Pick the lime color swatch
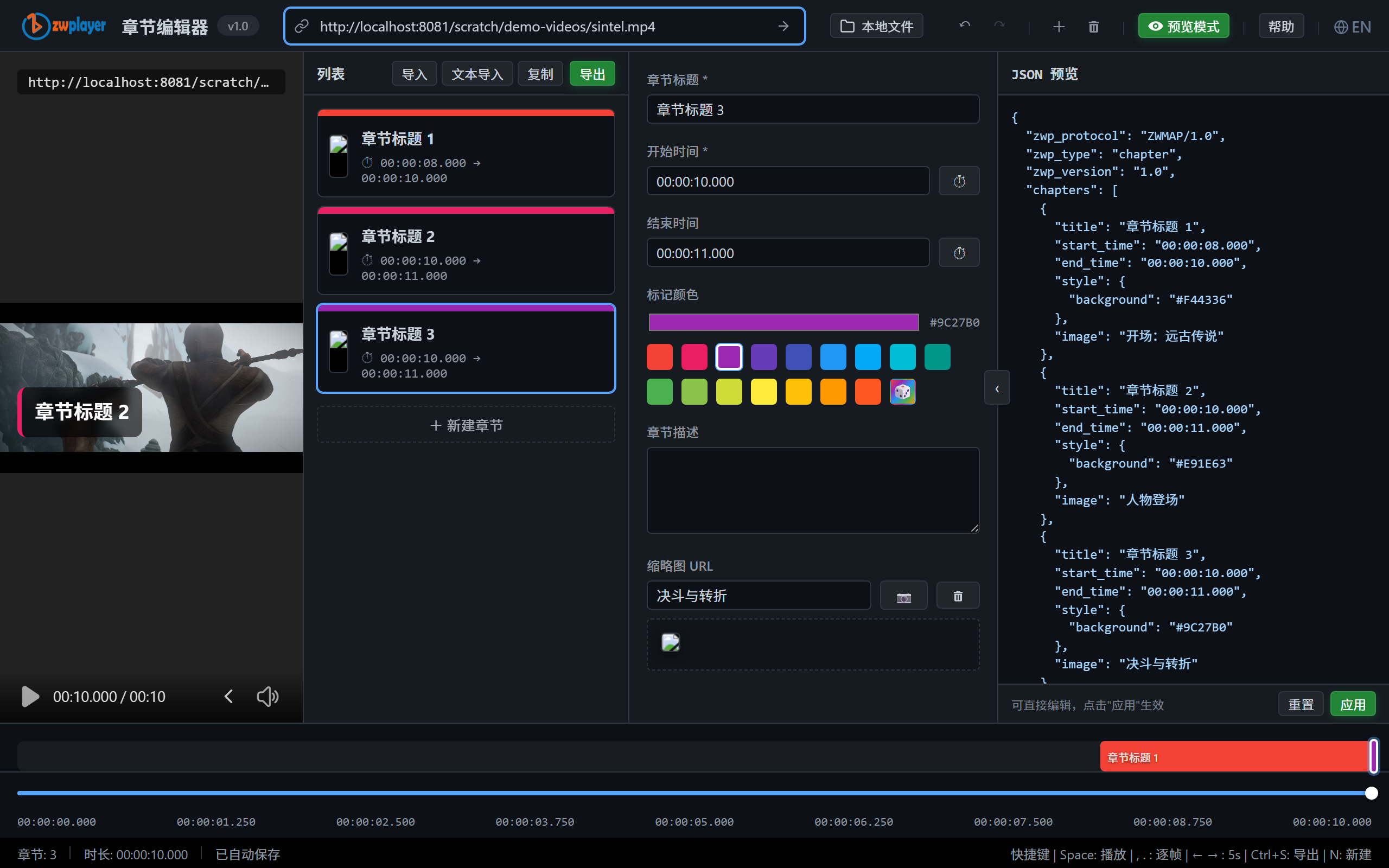 click(729, 392)
